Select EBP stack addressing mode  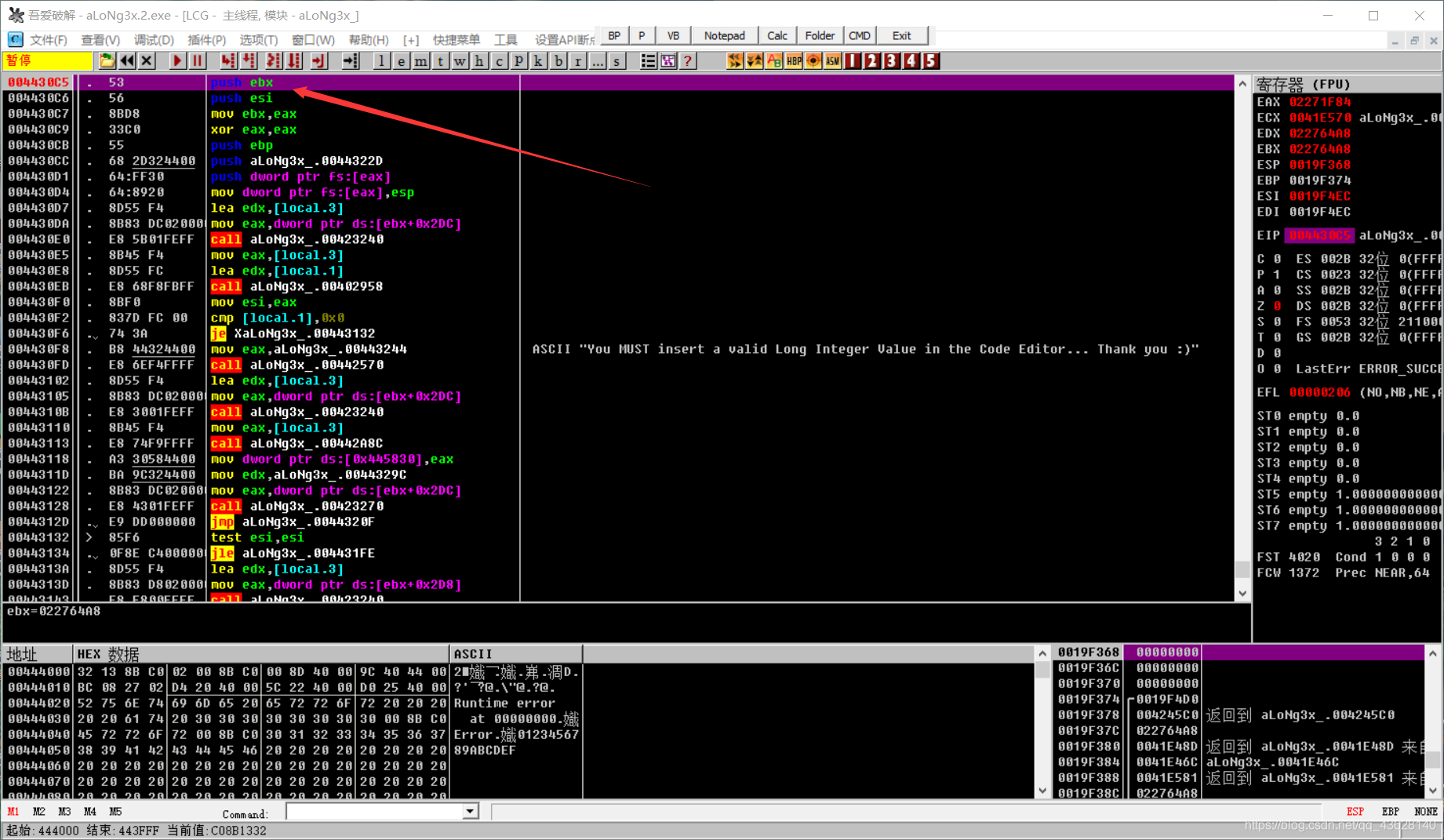click(x=1391, y=812)
